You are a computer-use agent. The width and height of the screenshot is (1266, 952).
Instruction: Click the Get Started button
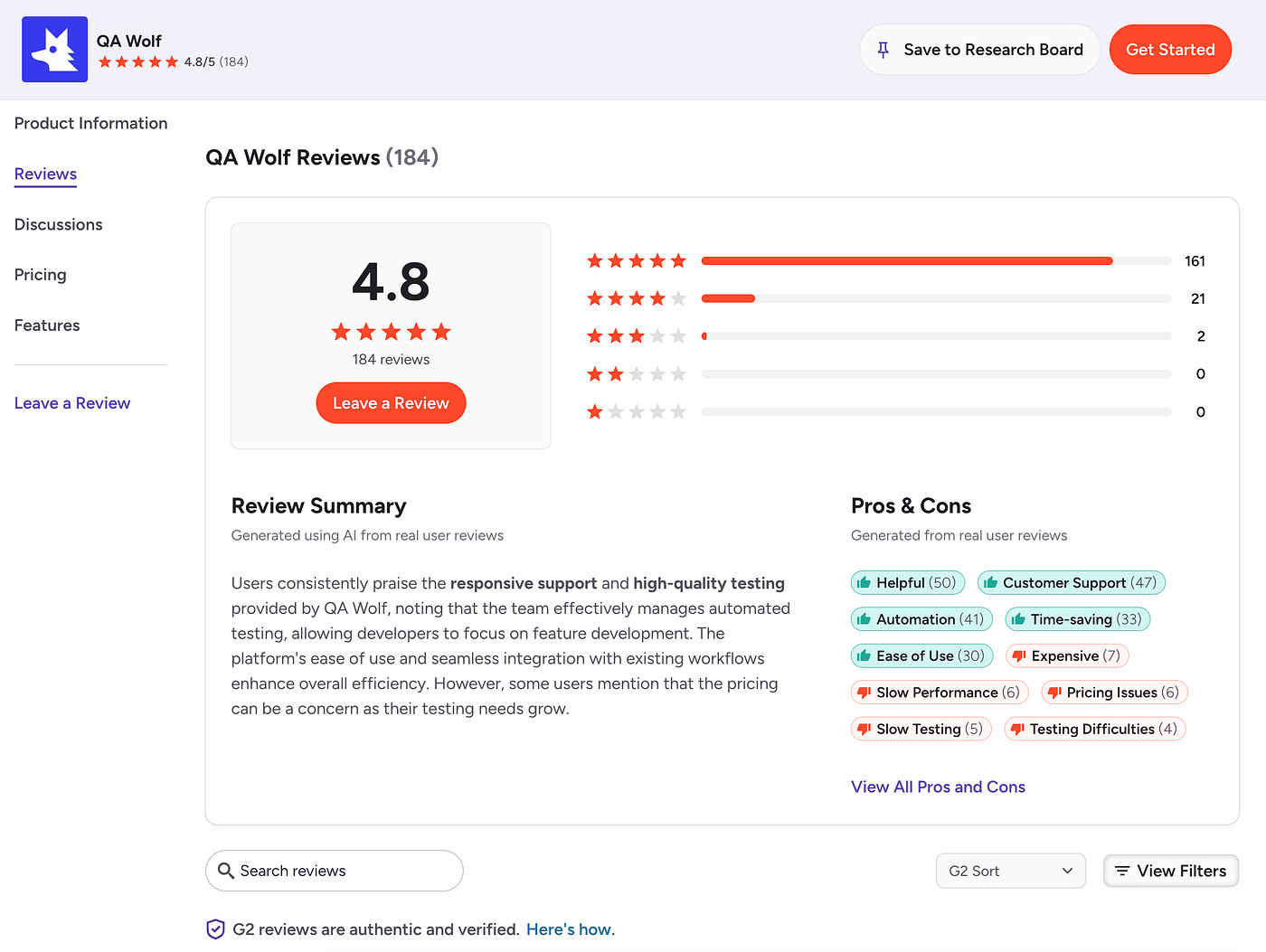[1170, 50]
